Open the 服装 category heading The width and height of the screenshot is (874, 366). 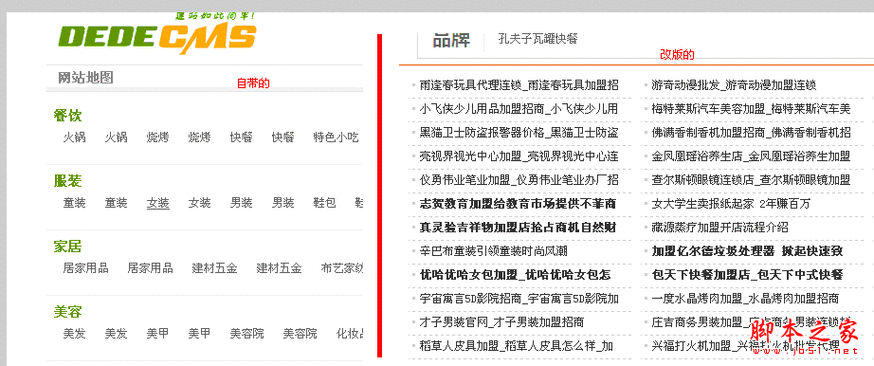click(67, 181)
